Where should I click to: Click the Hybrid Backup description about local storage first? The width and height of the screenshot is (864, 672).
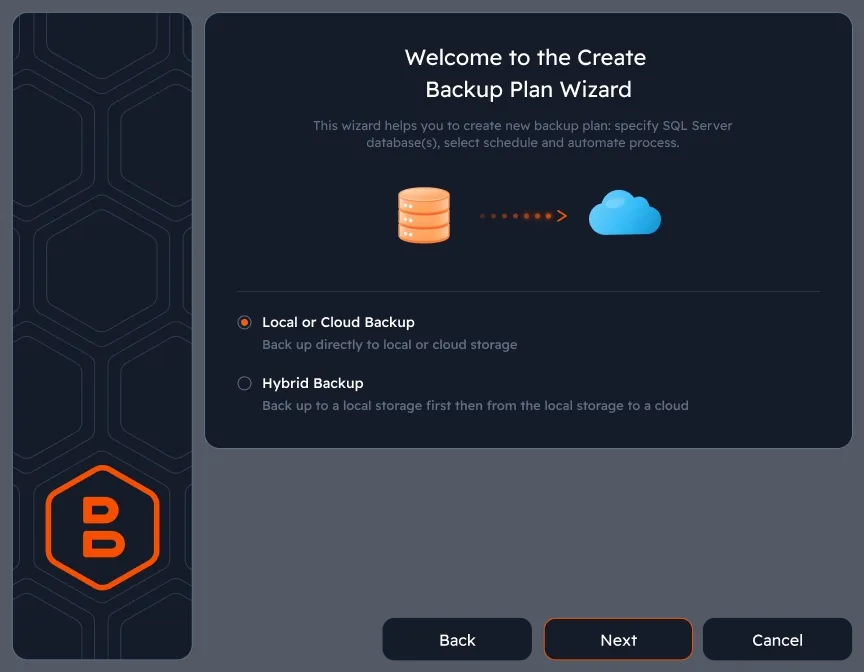(x=475, y=406)
